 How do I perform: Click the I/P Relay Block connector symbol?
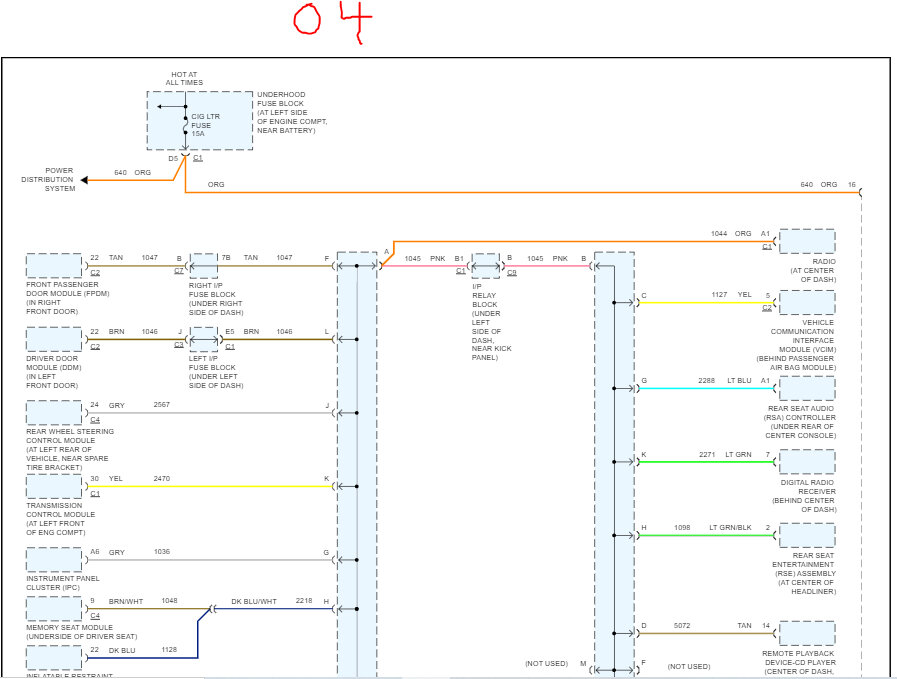pos(486,266)
